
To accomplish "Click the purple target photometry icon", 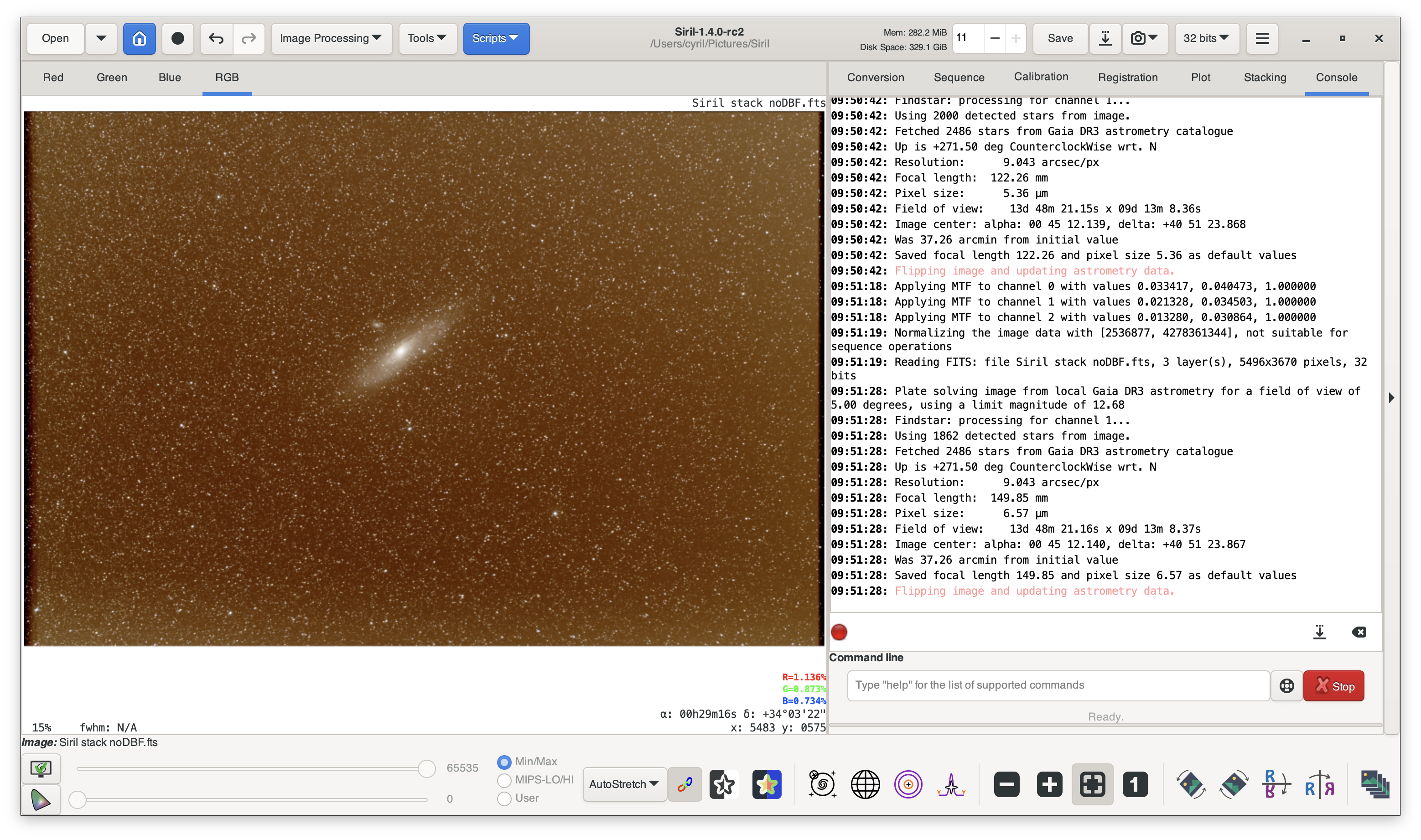I will [908, 784].
